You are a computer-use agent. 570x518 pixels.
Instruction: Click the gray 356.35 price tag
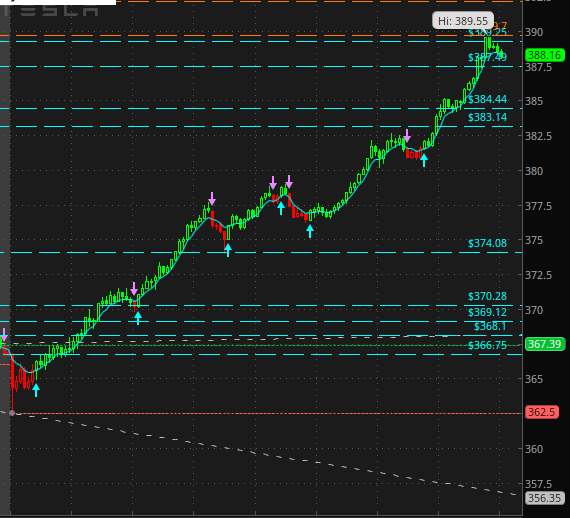point(545,498)
